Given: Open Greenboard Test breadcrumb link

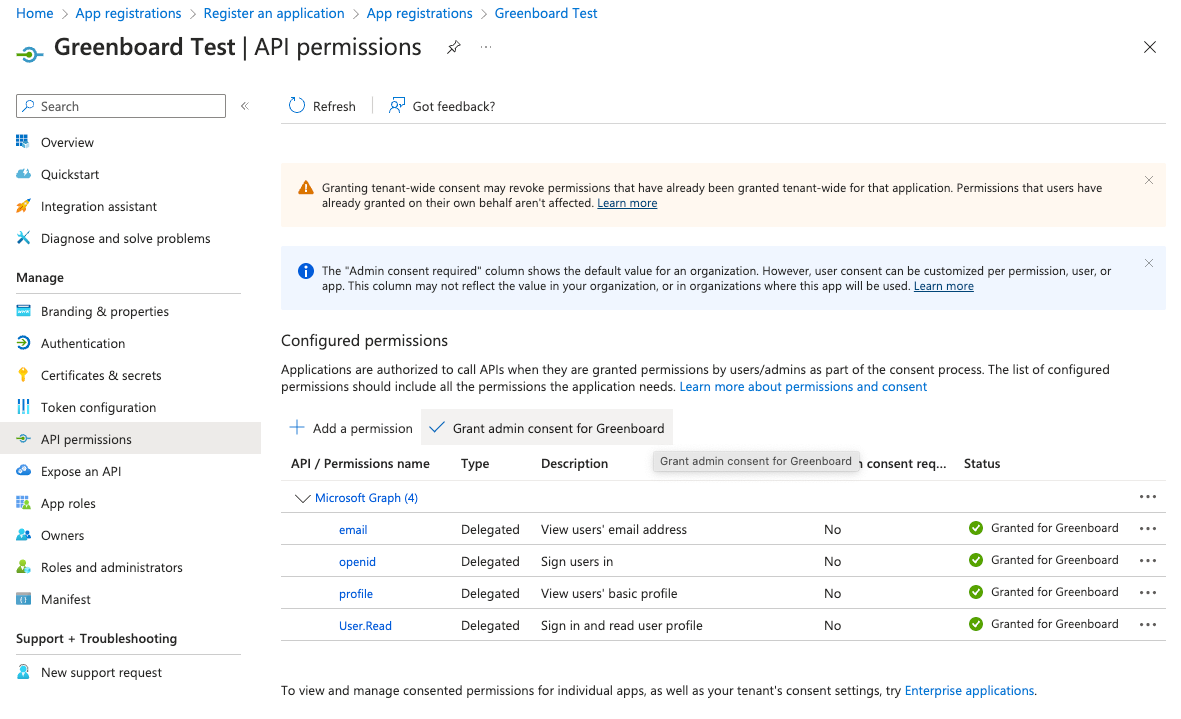Looking at the screenshot, I should click(x=545, y=13).
